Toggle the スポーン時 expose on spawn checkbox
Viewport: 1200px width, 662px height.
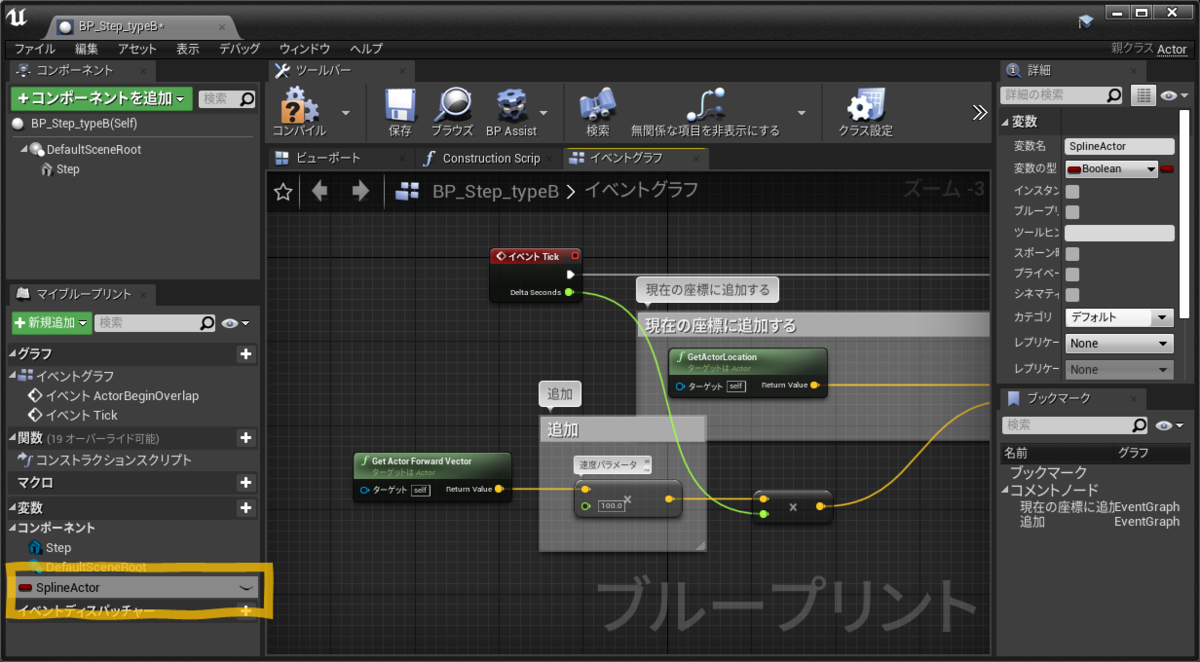(x=1072, y=254)
